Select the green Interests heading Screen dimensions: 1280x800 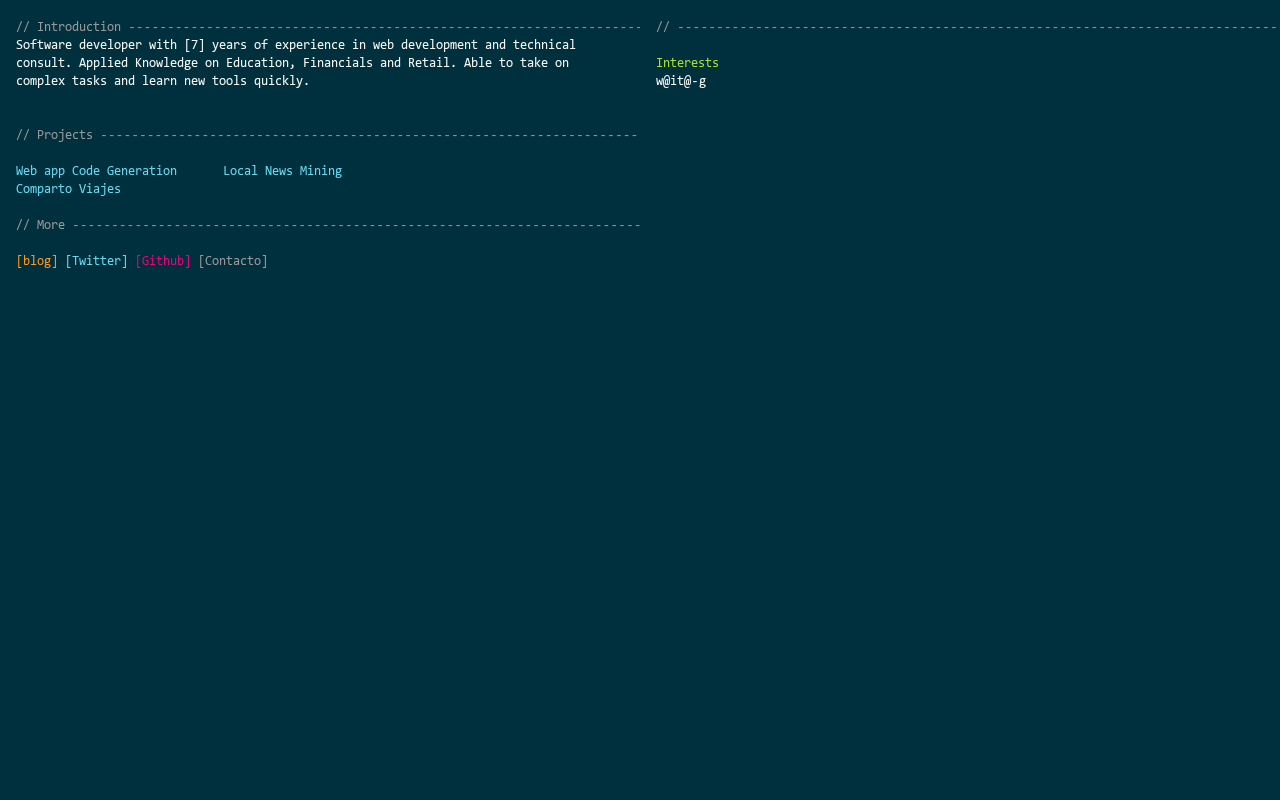point(687,63)
